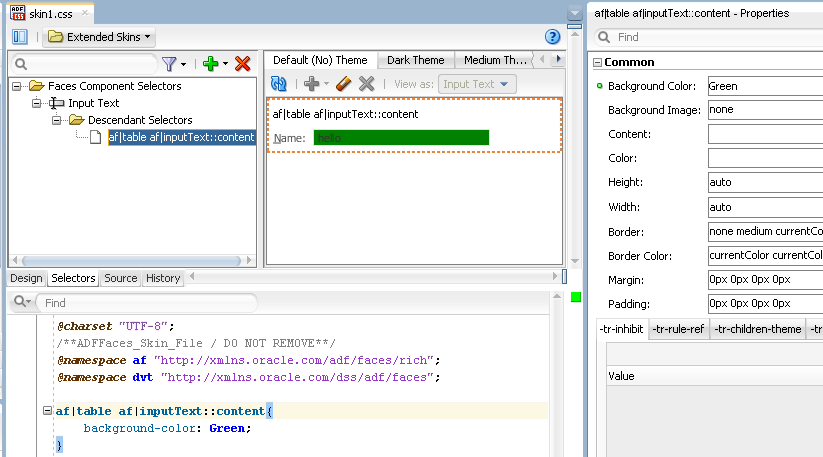Click the editor tabs horizontal scrollbar
The image size is (823, 457).
373,277
